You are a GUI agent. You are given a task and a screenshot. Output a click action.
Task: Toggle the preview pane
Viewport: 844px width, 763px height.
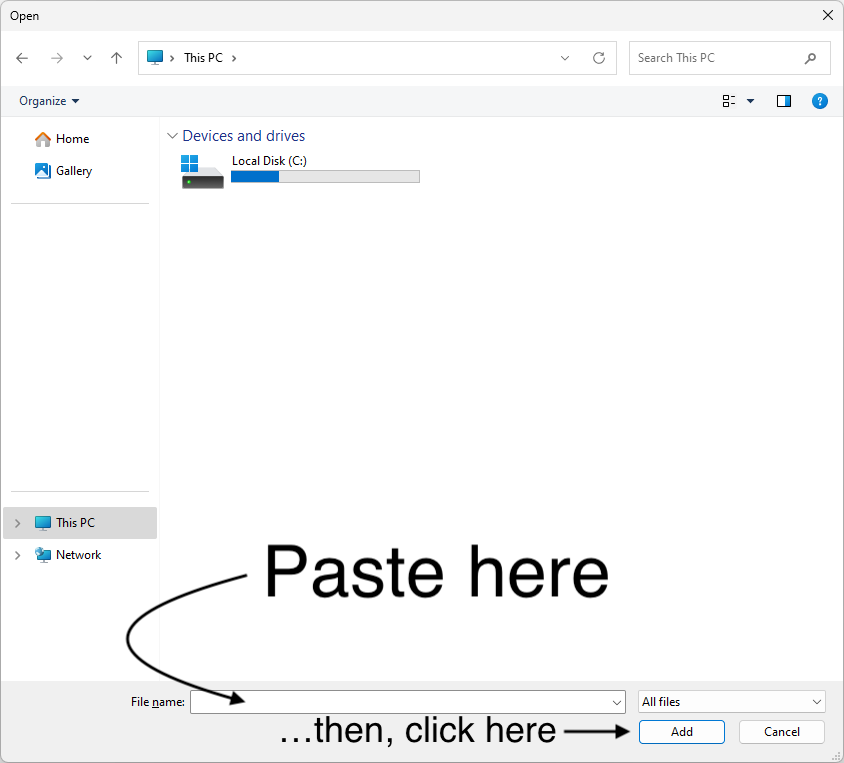pyautogui.click(x=783, y=101)
